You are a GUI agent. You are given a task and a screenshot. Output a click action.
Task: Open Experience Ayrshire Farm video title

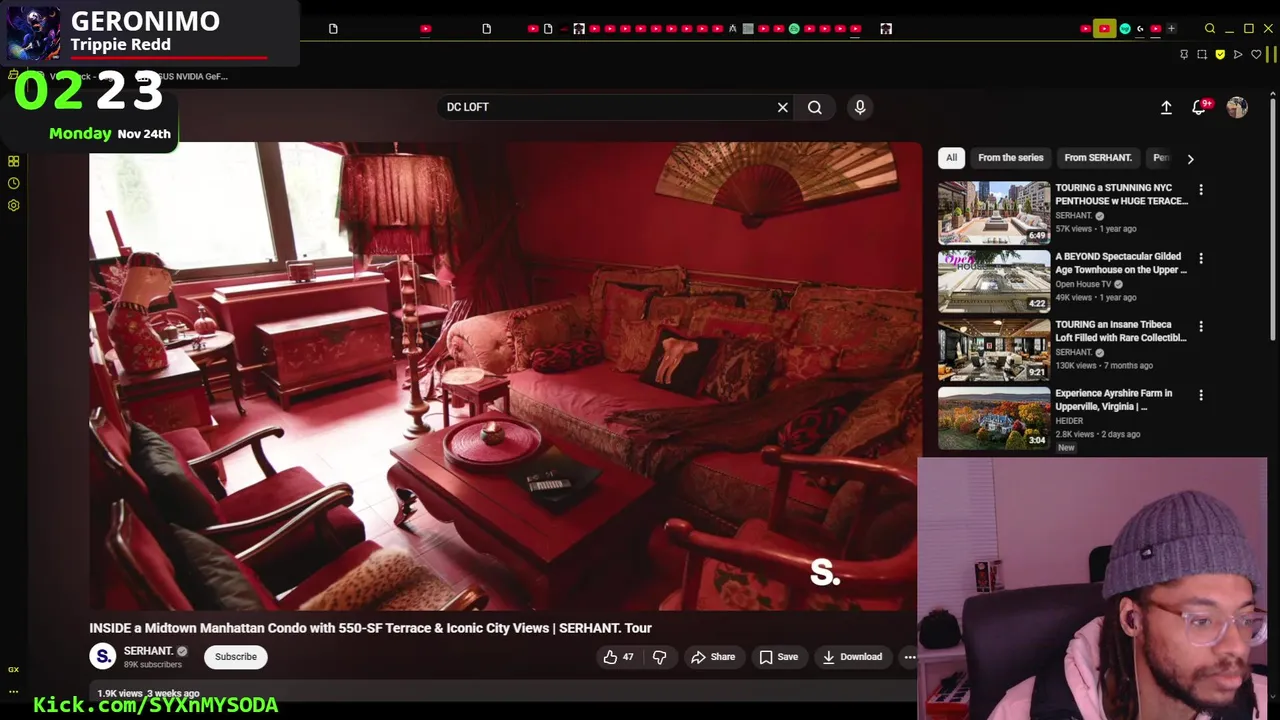click(1114, 400)
